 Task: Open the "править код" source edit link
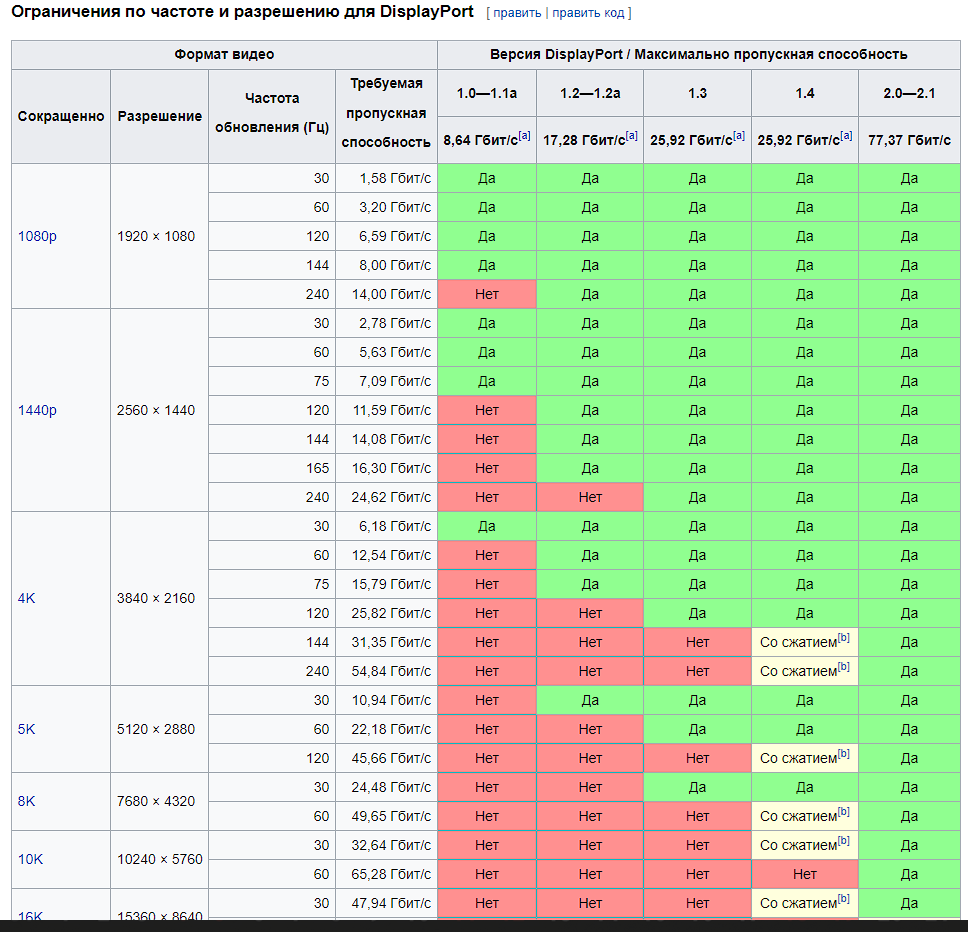click(x=588, y=13)
